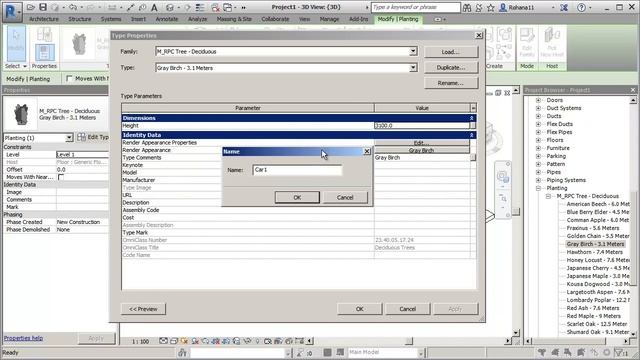
Task: Open the Systems ribbon tab
Action: (x=111, y=19)
